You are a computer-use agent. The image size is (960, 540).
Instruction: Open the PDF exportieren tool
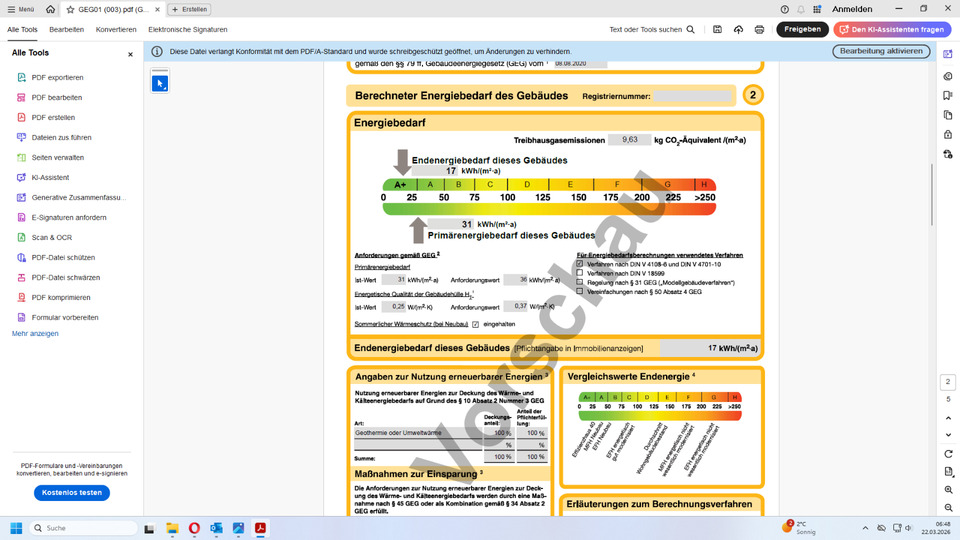pyautogui.click(x=57, y=77)
